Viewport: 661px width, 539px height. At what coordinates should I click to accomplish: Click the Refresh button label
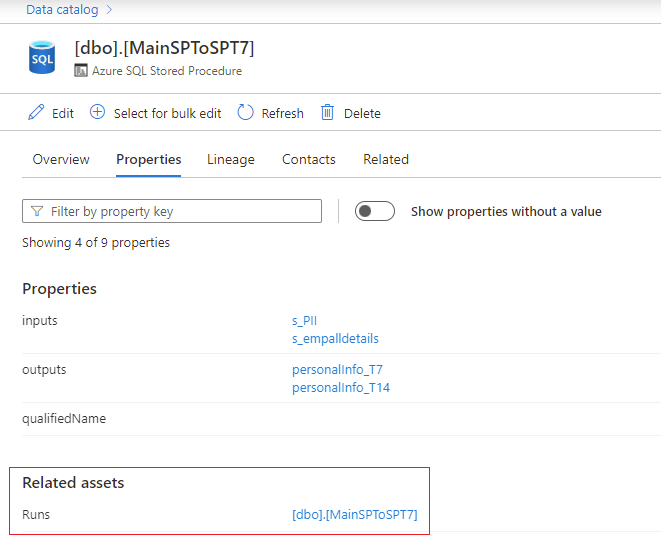point(282,113)
